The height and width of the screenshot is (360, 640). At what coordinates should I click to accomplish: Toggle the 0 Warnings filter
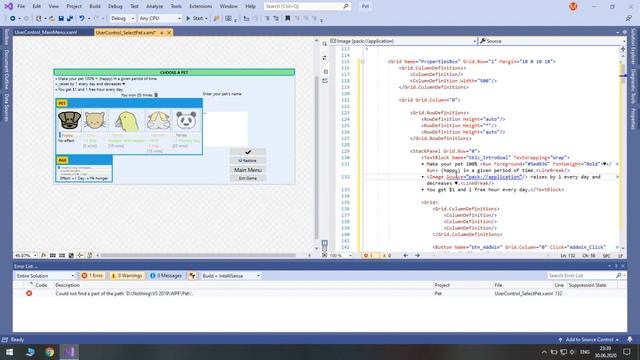pos(127,276)
